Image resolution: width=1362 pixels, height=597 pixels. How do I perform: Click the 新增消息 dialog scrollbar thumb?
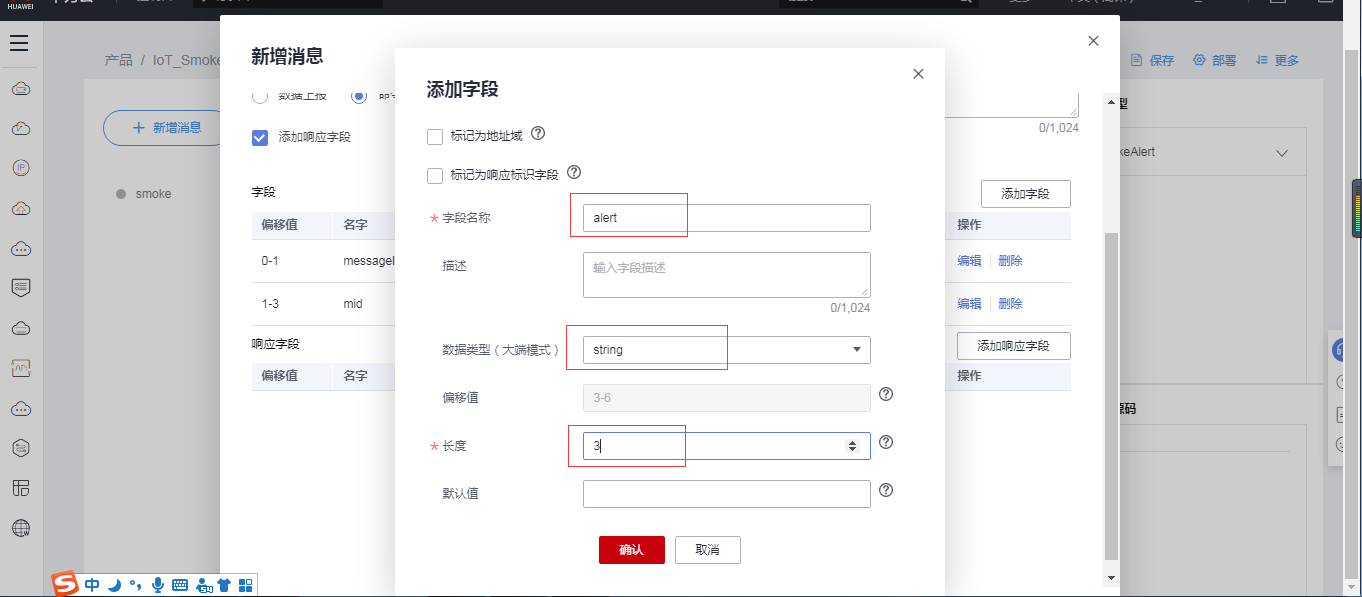click(1111, 396)
